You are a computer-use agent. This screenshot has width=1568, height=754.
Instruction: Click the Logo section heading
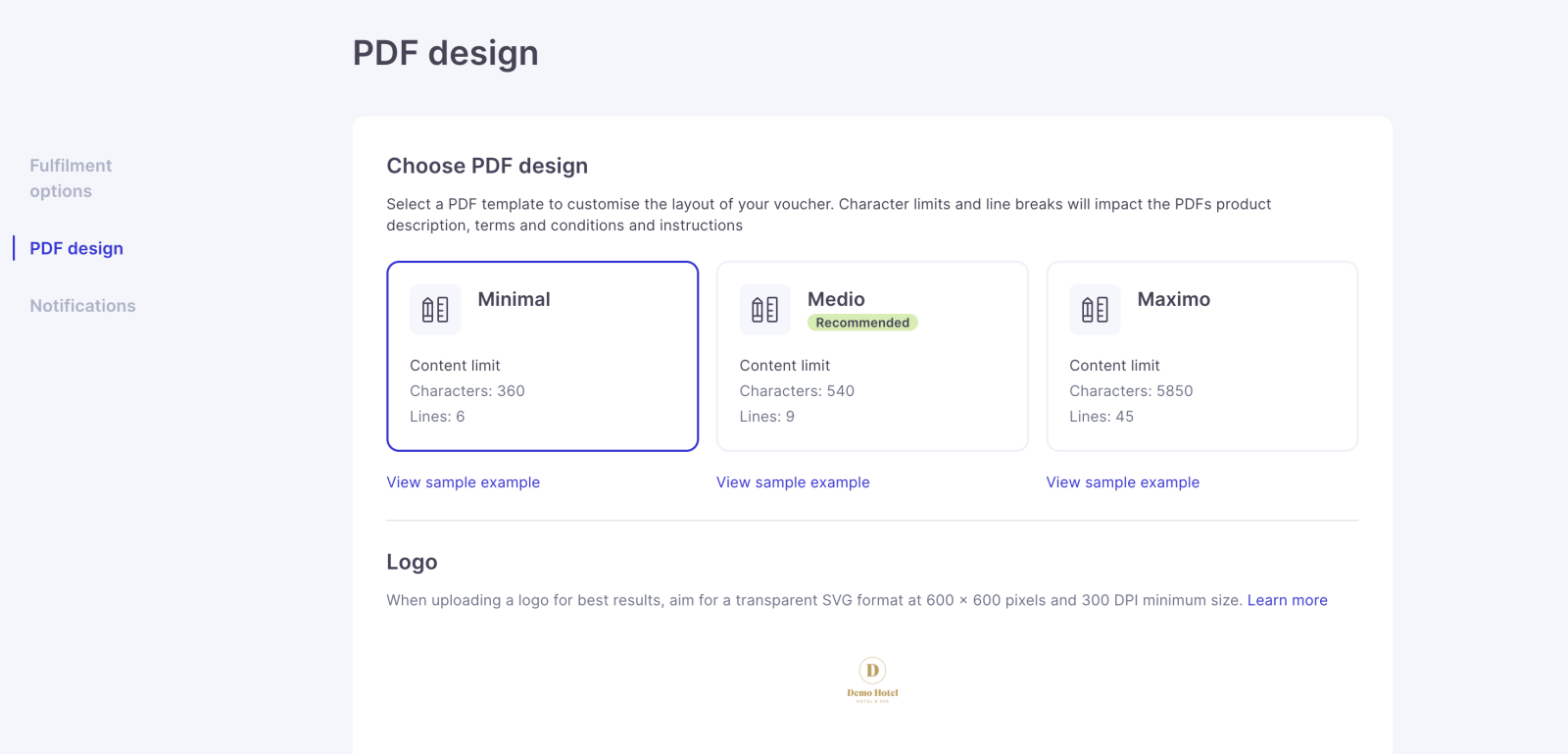point(412,562)
